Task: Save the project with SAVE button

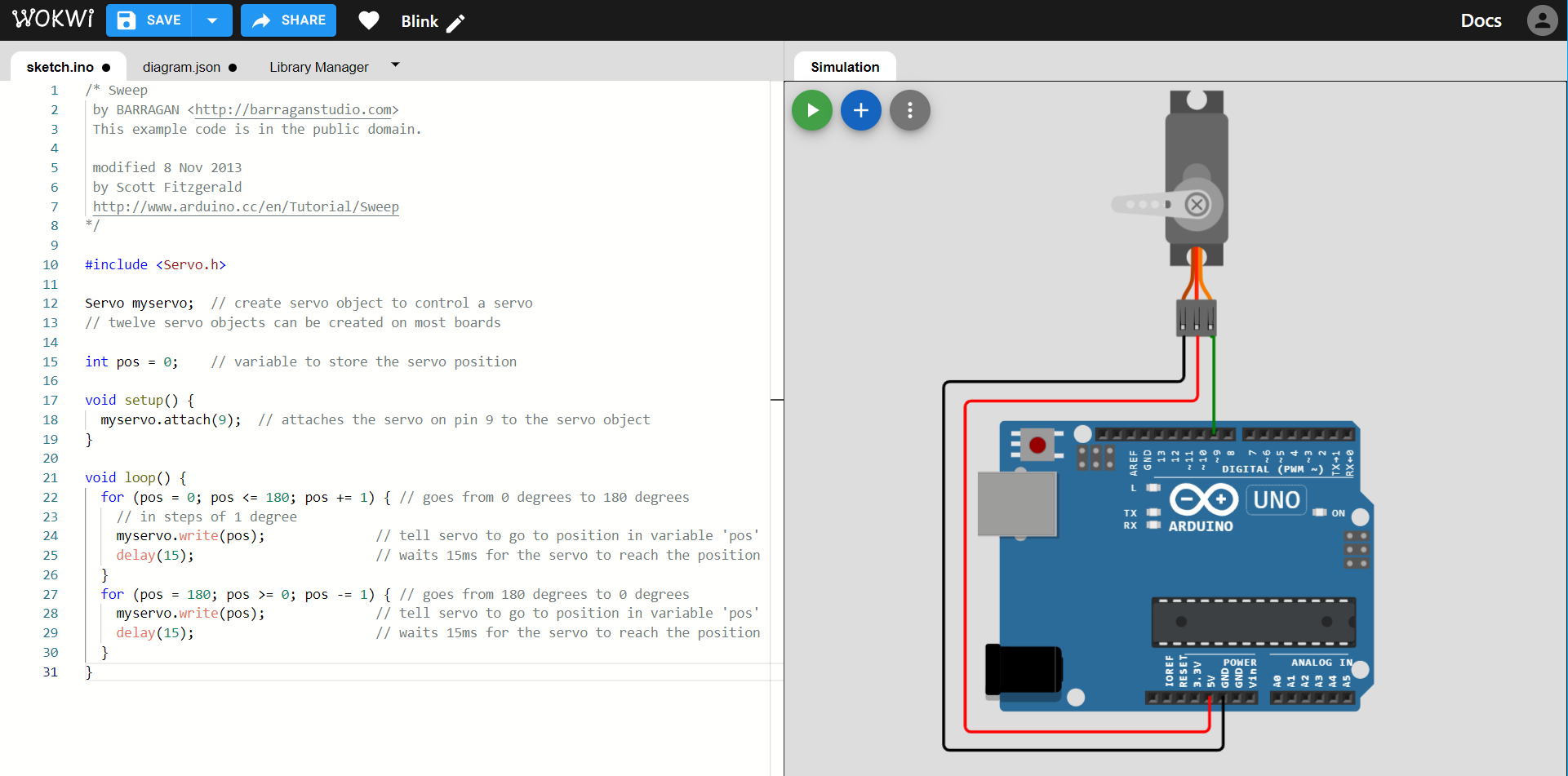Action: [149, 20]
